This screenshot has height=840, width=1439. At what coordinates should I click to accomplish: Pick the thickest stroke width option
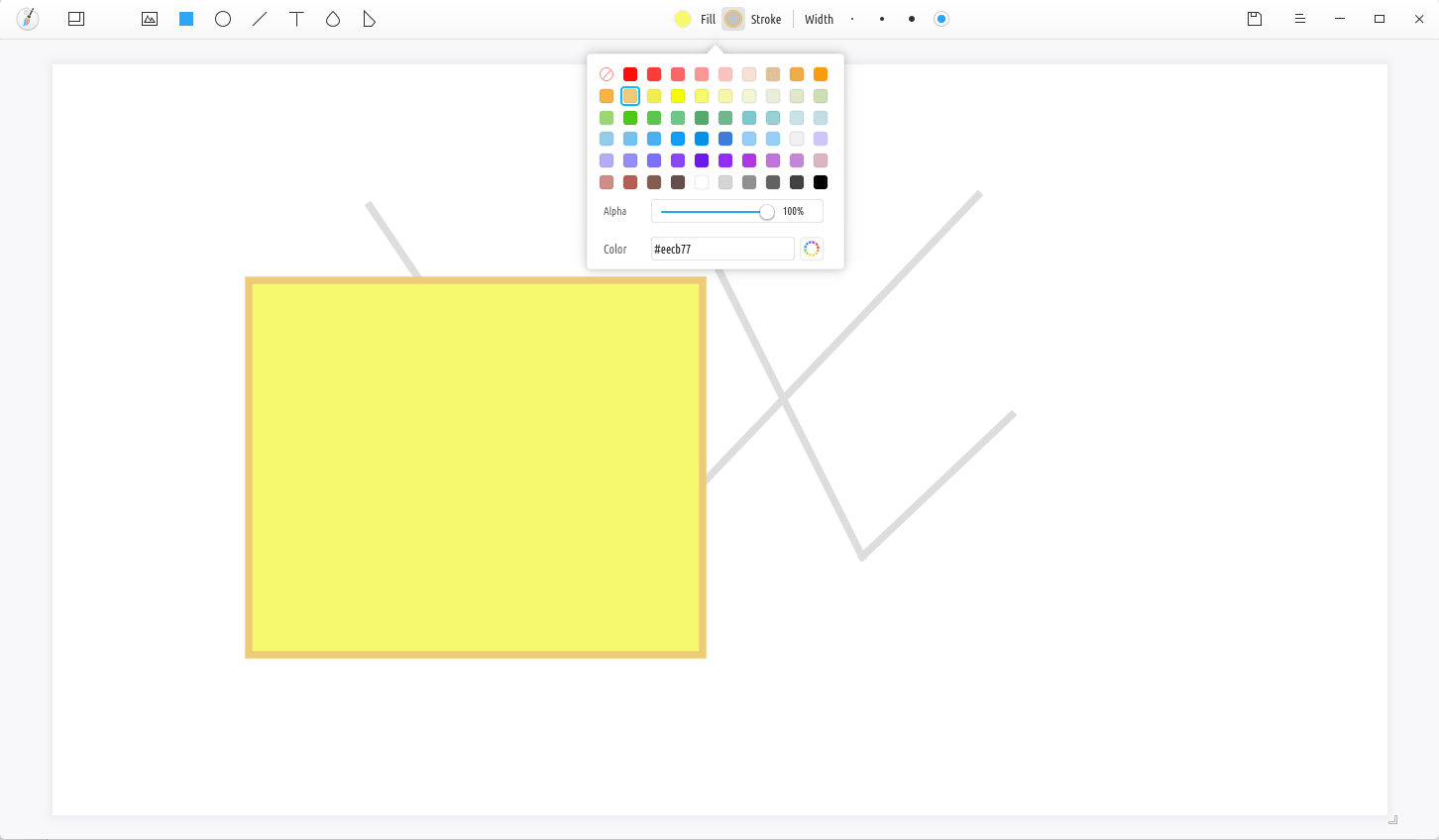click(x=941, y=19)
